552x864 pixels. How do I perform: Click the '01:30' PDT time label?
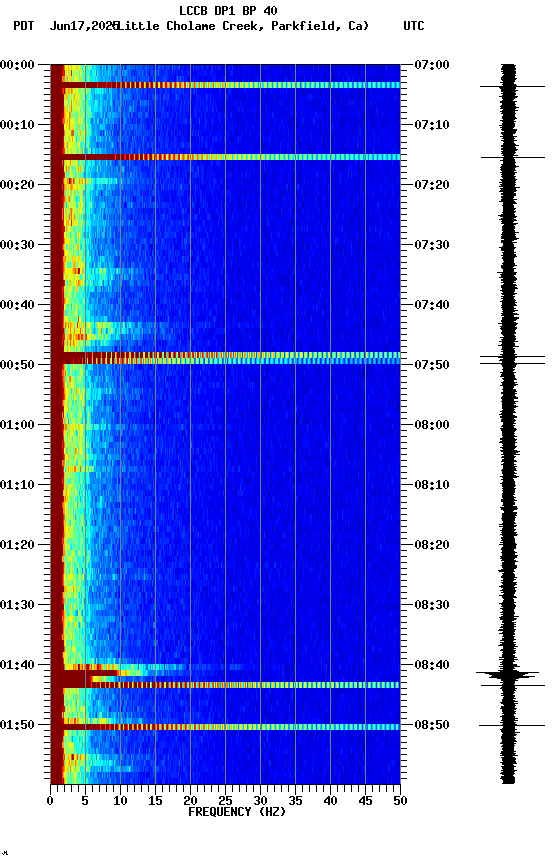point(17,605)
